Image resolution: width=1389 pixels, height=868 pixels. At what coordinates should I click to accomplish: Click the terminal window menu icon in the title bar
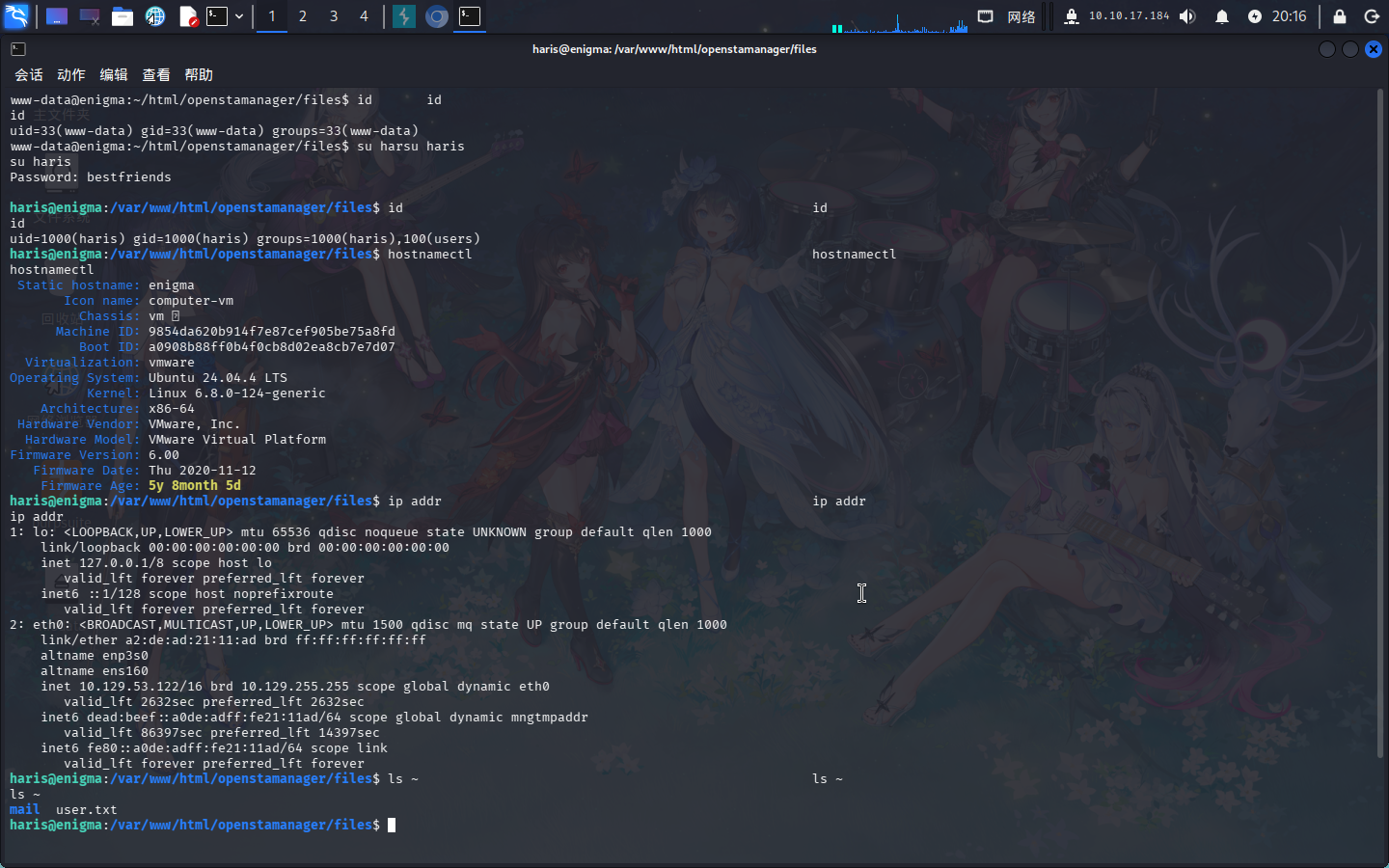[x=18, y=49]
